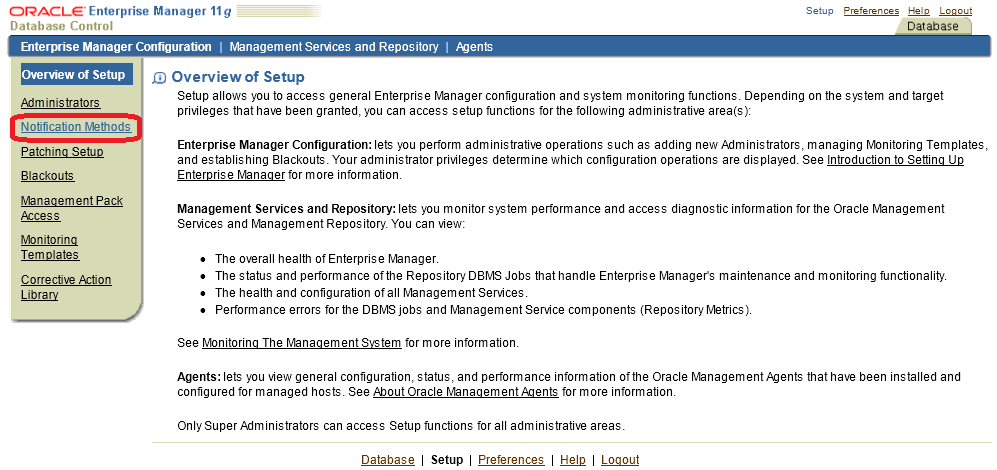The image size is (997, 470).
Task: Open Help link in footer
Action: tap(573, 459)
